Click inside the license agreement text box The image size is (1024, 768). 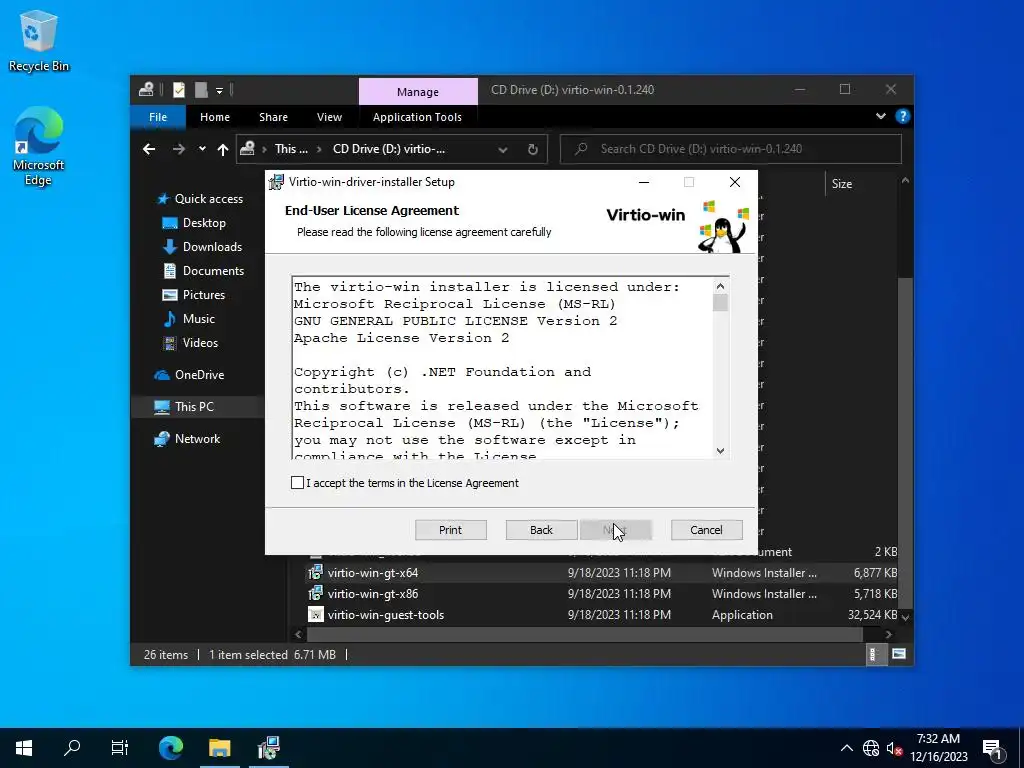pyautogui.click(x=503, y=368)
